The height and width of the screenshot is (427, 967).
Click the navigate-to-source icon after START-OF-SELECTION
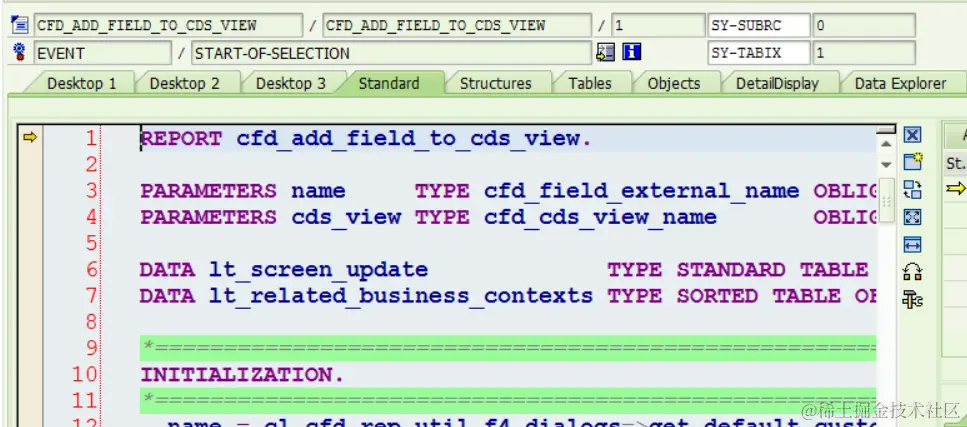pyautogui.click(x=606, y=52)
